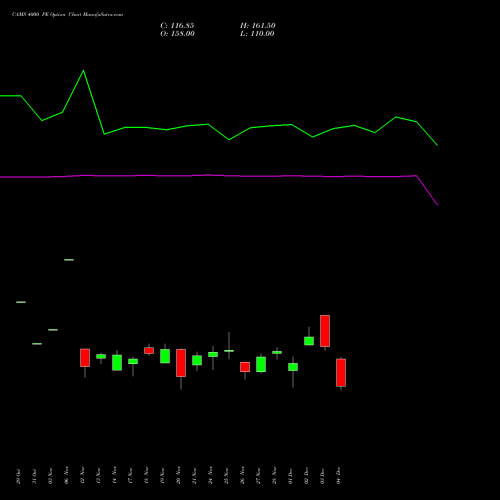Click the green candle above 27 Nov
The width and height of the screenshot is (500, 500).
click(x=261, y=364)
